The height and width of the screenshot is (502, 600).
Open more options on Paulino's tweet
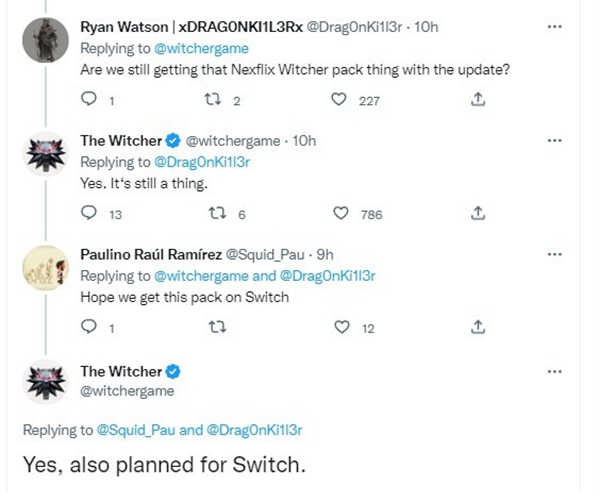(554, 254)
